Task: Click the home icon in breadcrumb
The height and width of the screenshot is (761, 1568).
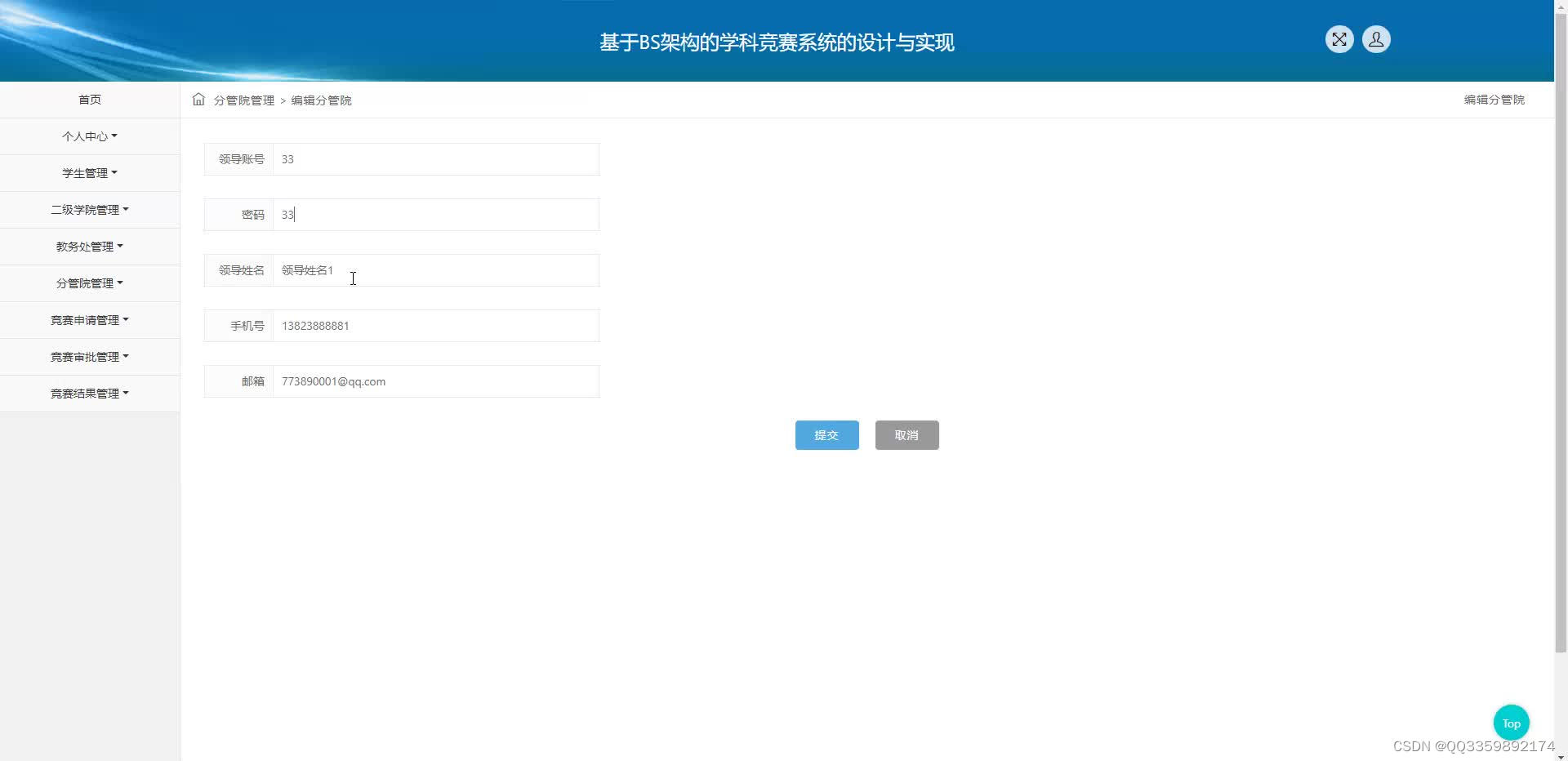Action: [x=198, y=100]
